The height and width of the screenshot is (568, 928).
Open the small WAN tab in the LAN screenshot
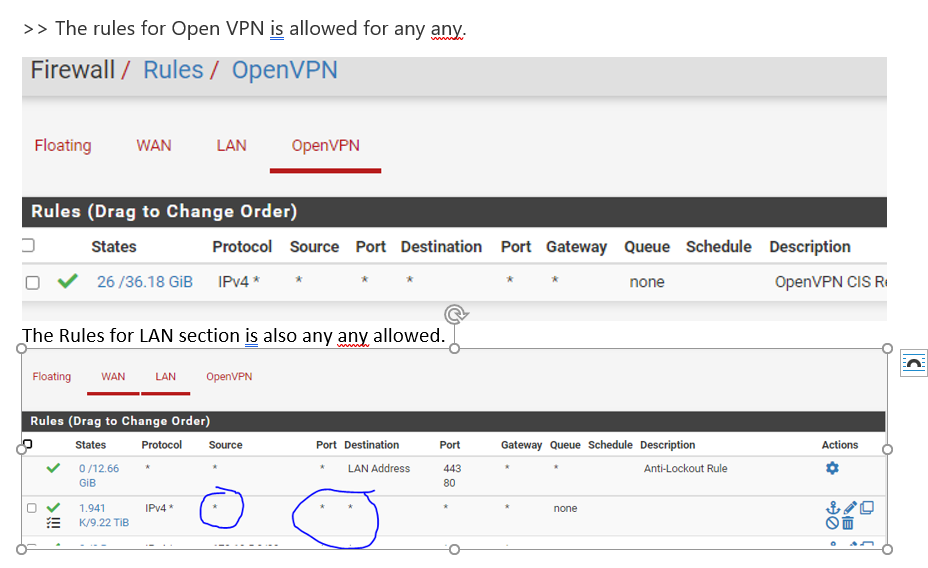pos(113,376)
